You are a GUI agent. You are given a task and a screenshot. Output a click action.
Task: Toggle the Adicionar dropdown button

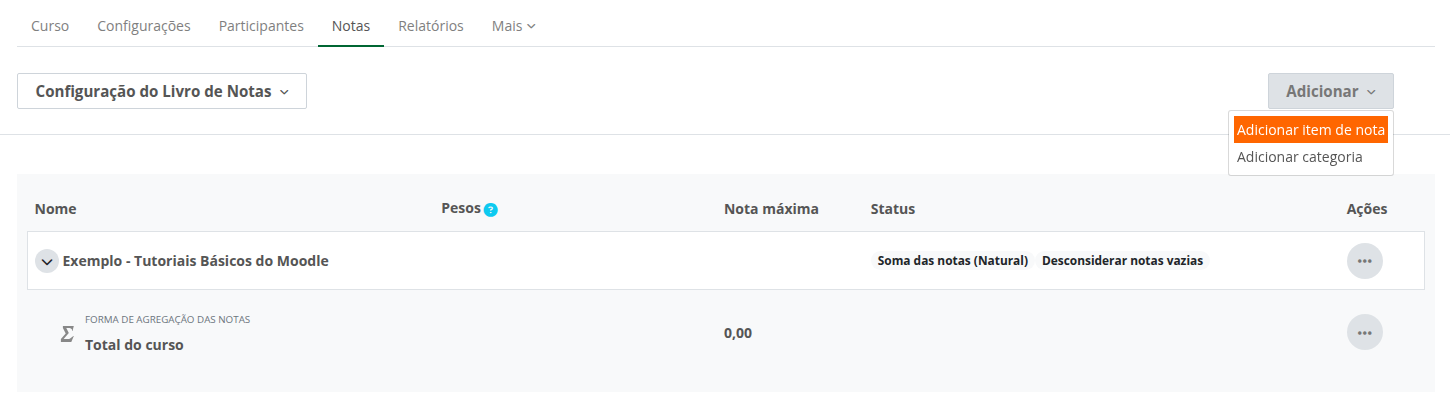pyautogui.click(x=1330, y=91)
